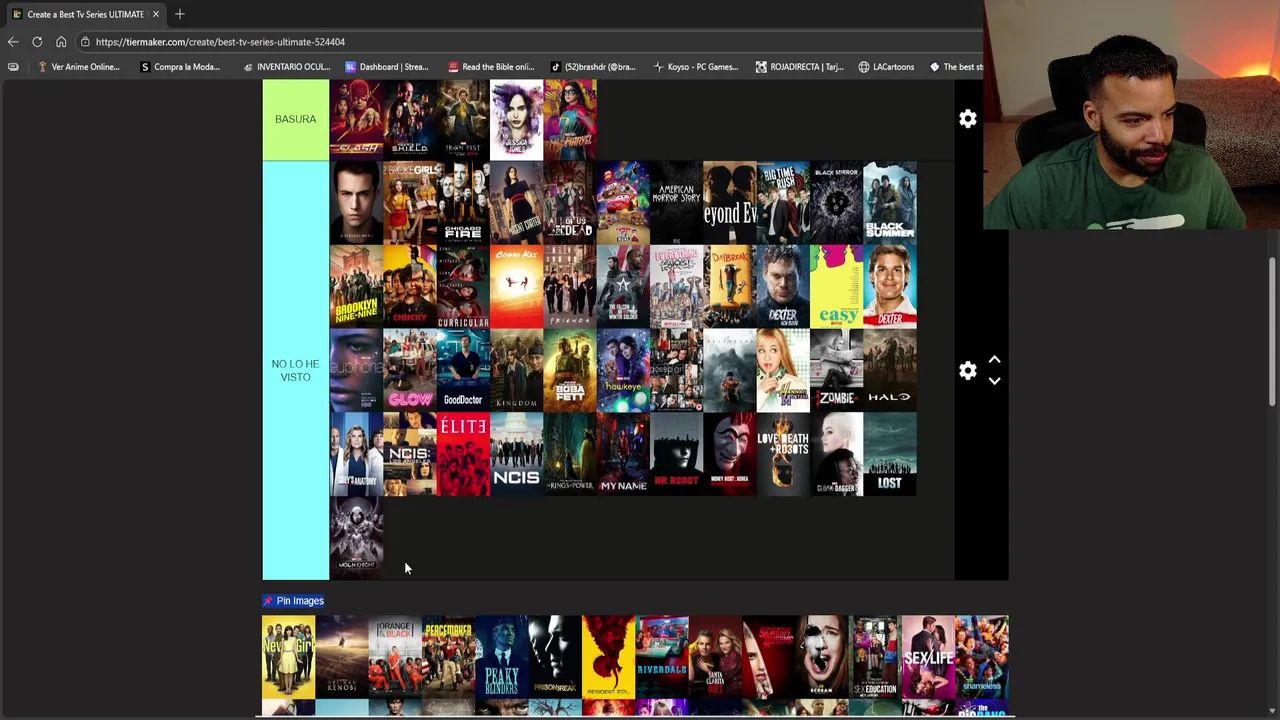Screen dimensions: 1280x720
Task: Select Love Death + Robots poster
Action: pos(783,455)
